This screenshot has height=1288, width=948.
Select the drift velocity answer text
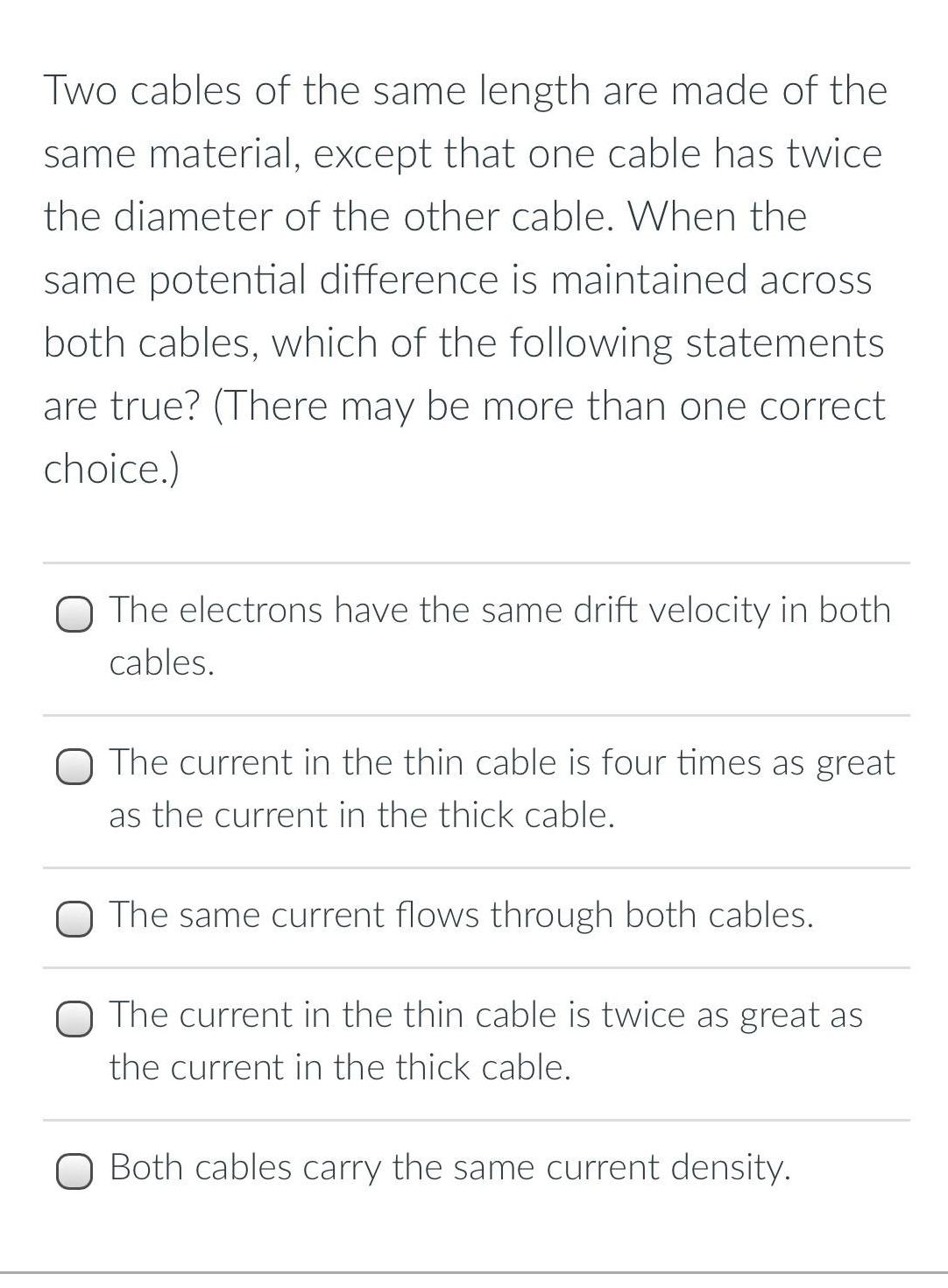[499, 611]
